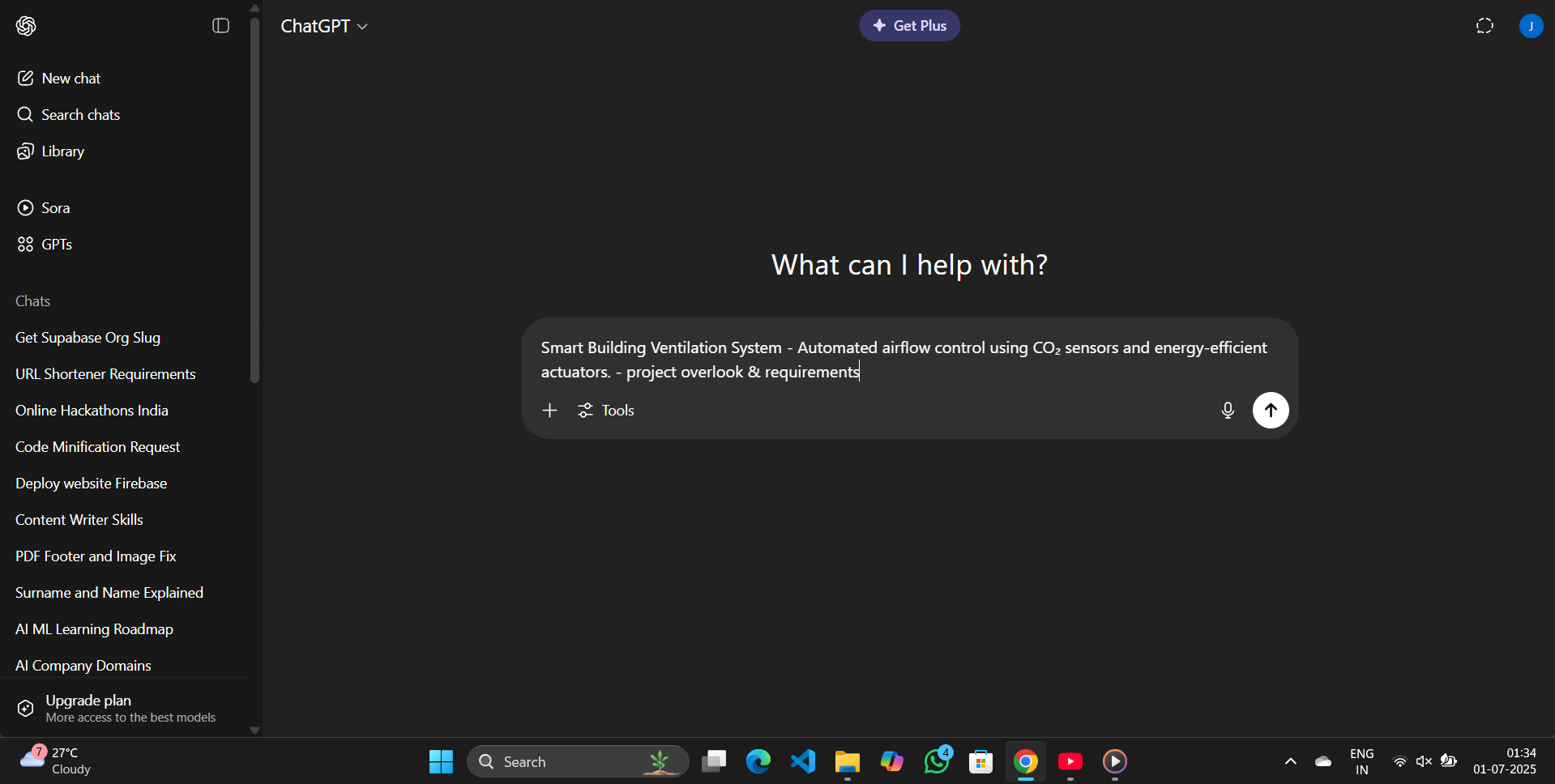Open the Windows Start menu
Screen dimensions: 1555x784
[441, 761]
